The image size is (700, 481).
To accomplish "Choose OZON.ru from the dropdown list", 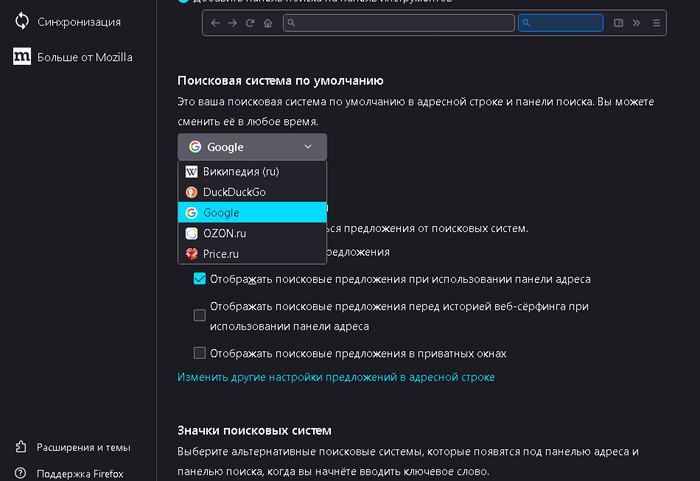I will [x=252, y=233].
